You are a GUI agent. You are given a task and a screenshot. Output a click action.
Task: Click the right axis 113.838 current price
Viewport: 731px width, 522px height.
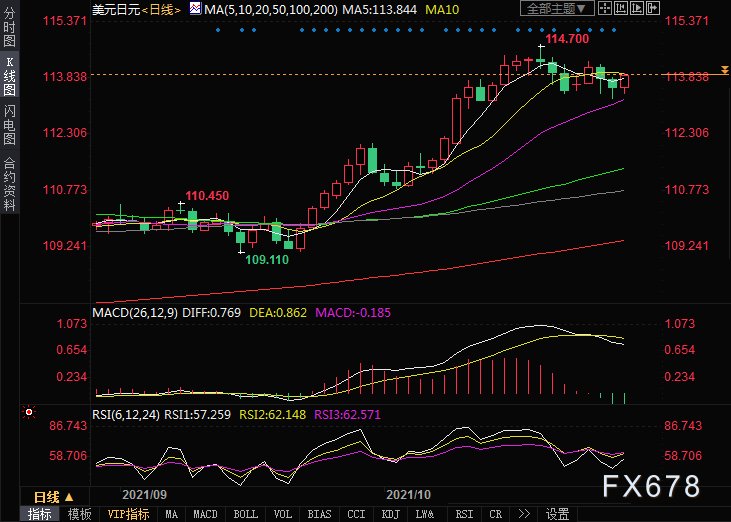coord(687,76)
